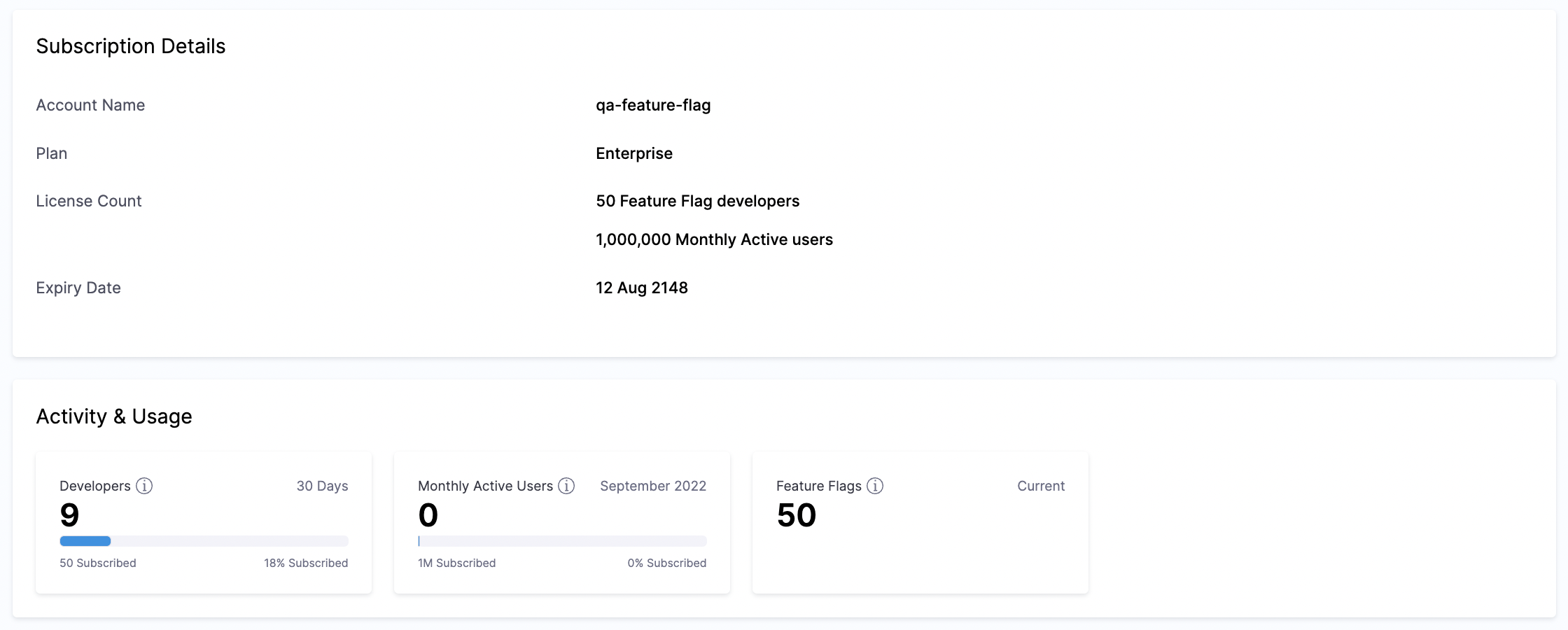Click the 50 Feature Flag developers text
The width and height of the screenshot is (1568, 630).
[x=697, y=201]
